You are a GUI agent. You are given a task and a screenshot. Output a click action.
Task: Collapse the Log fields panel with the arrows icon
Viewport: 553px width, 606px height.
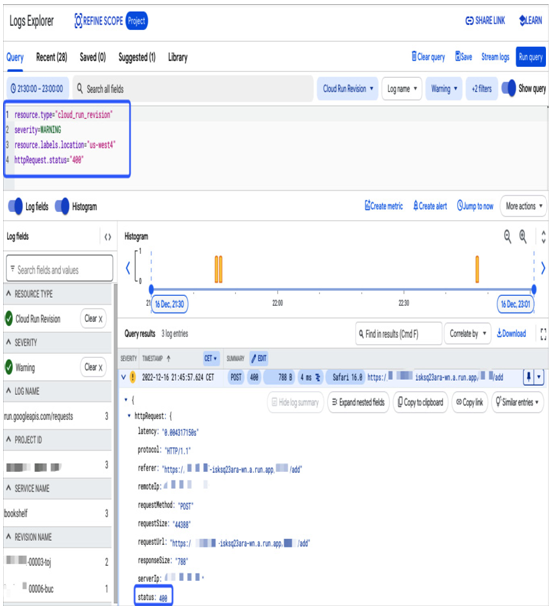click(108, 237)
